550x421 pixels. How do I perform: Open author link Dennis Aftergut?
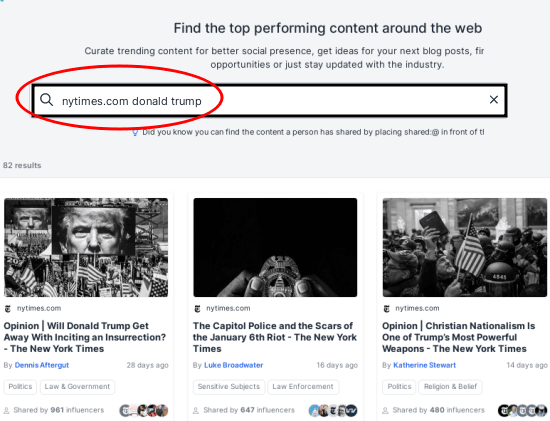pyautogui.click(x=42, y=365)
